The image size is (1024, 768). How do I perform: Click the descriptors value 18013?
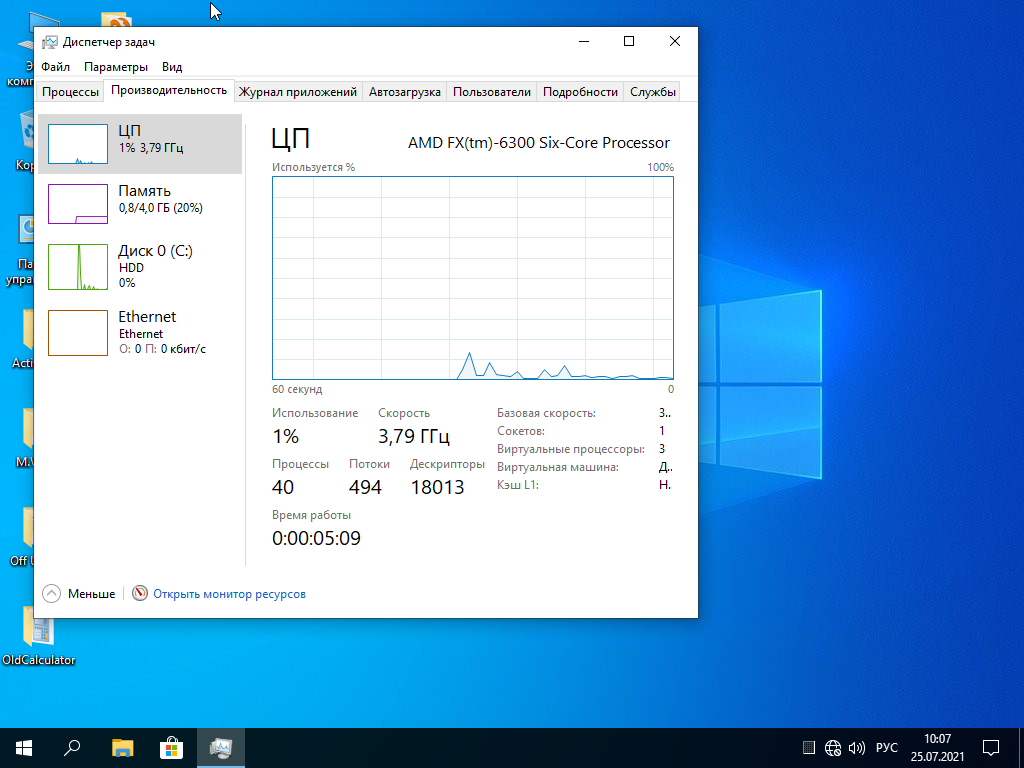pyautogui.click(x=438, y=487)
